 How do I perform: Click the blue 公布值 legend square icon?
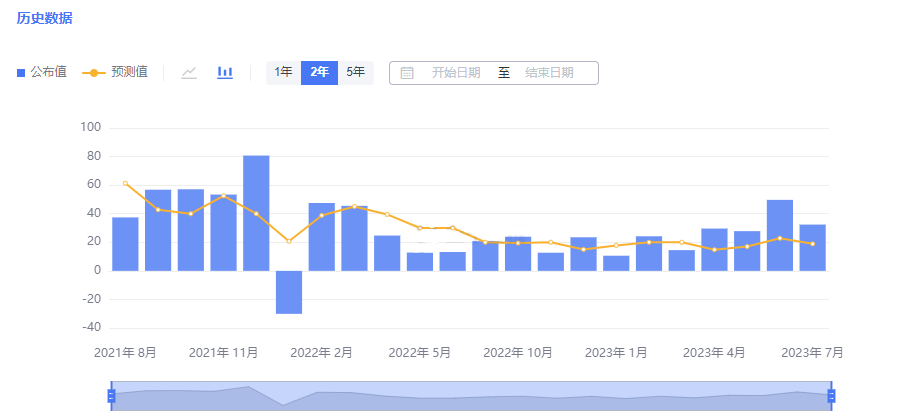point(22,72)
